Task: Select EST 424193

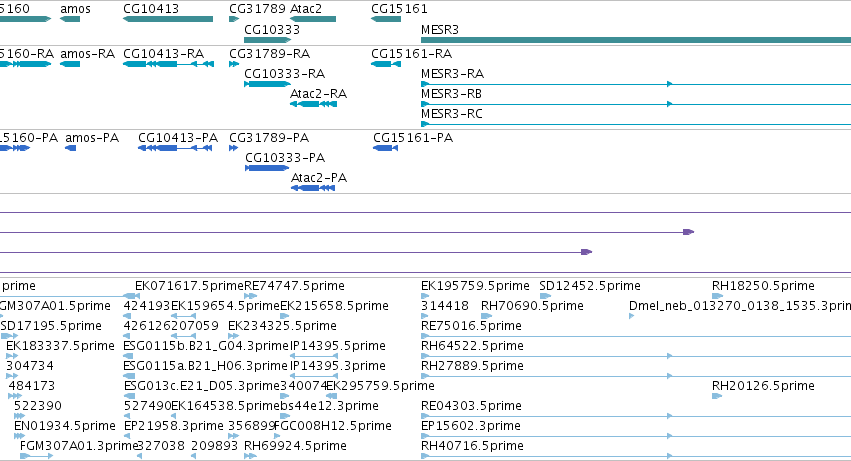Action: pos(147,306)
